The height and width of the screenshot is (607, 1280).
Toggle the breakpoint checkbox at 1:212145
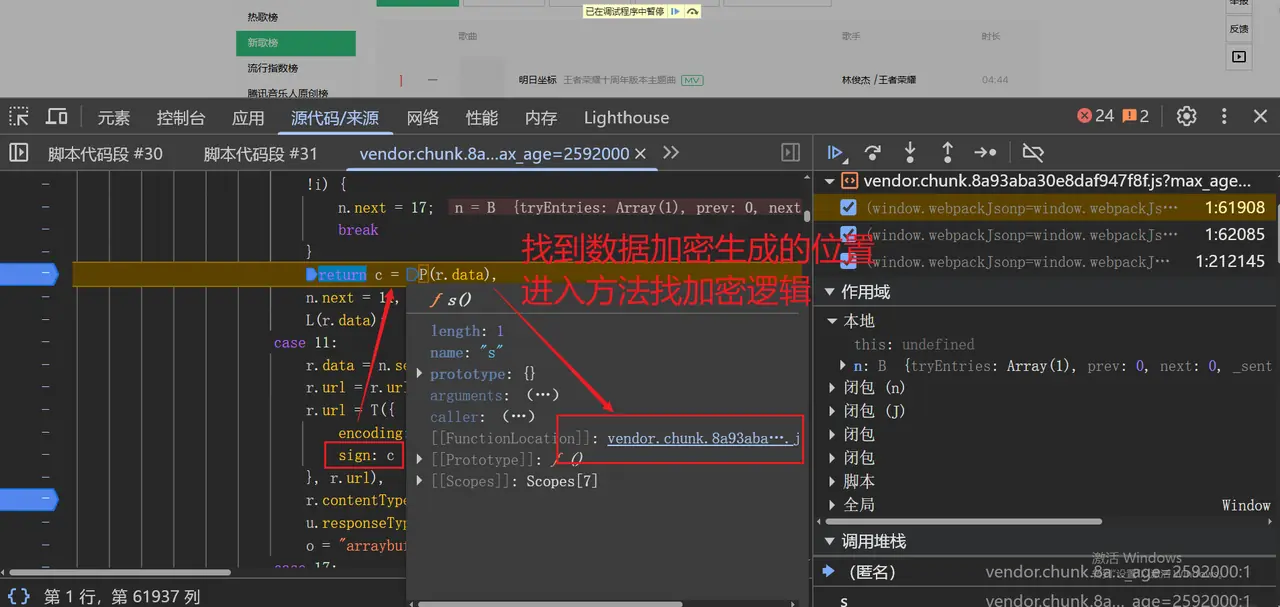tap(848, 261)
